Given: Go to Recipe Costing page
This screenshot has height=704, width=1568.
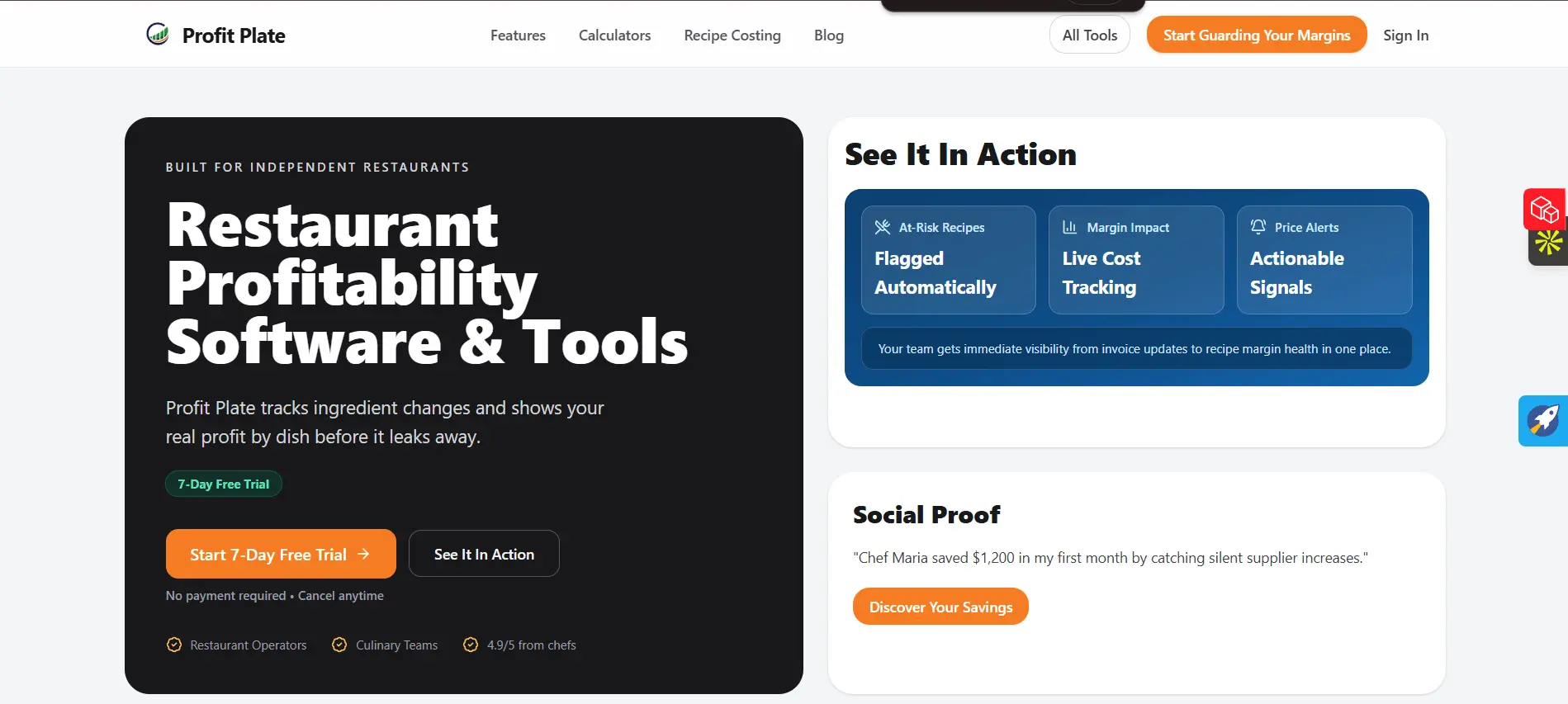Looking at the screenshot, I should 732,35.
